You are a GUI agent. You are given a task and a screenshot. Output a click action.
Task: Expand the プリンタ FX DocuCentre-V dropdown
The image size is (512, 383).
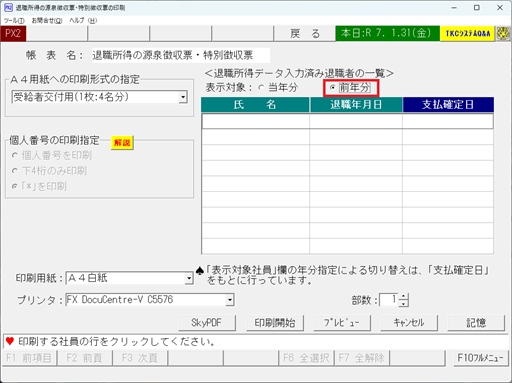pos(230,300)
